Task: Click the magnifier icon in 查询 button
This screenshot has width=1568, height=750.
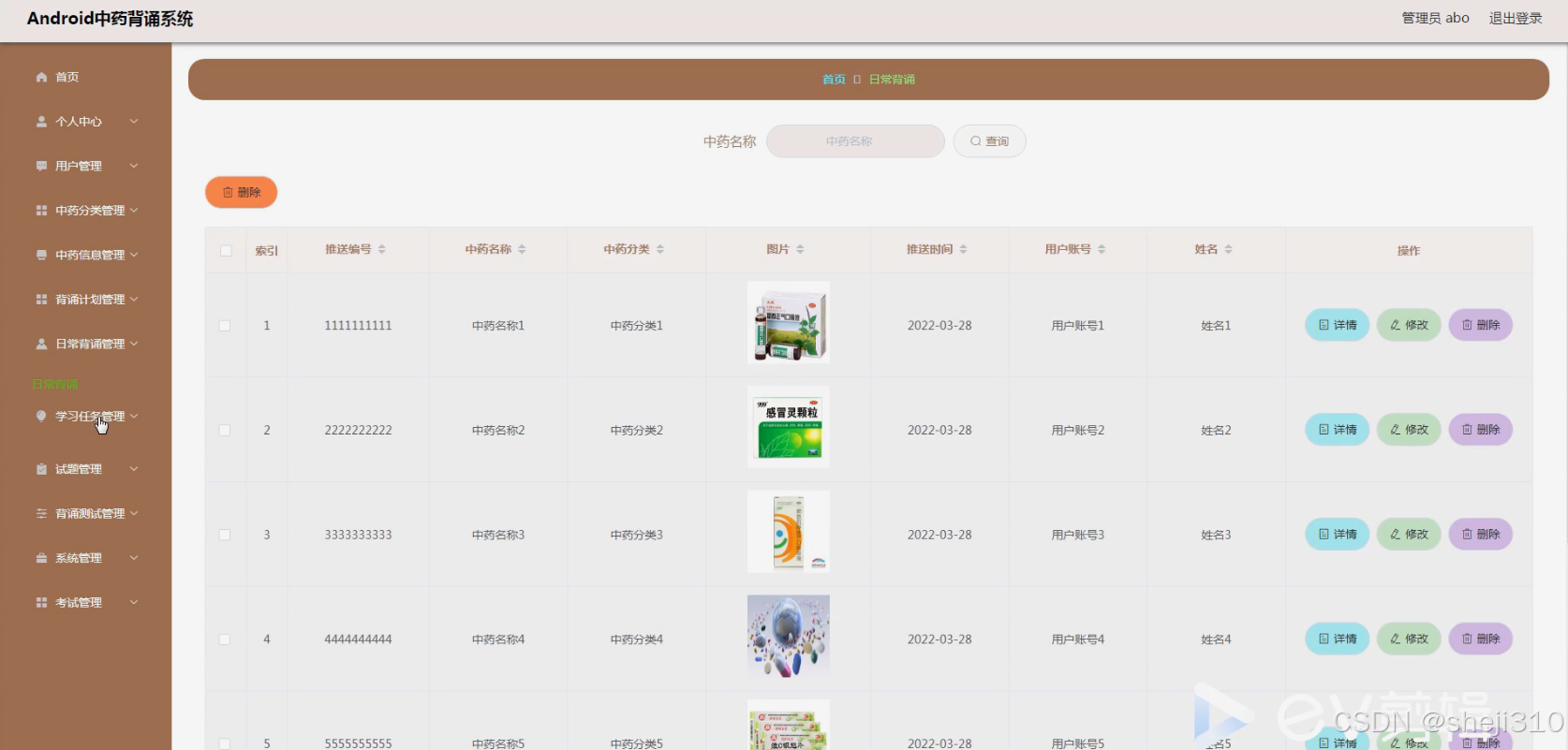Action: (976, 141)
